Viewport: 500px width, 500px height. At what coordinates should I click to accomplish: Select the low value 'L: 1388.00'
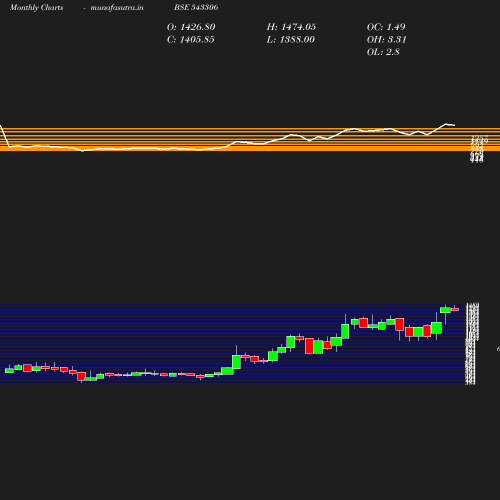tap(291, 40)
